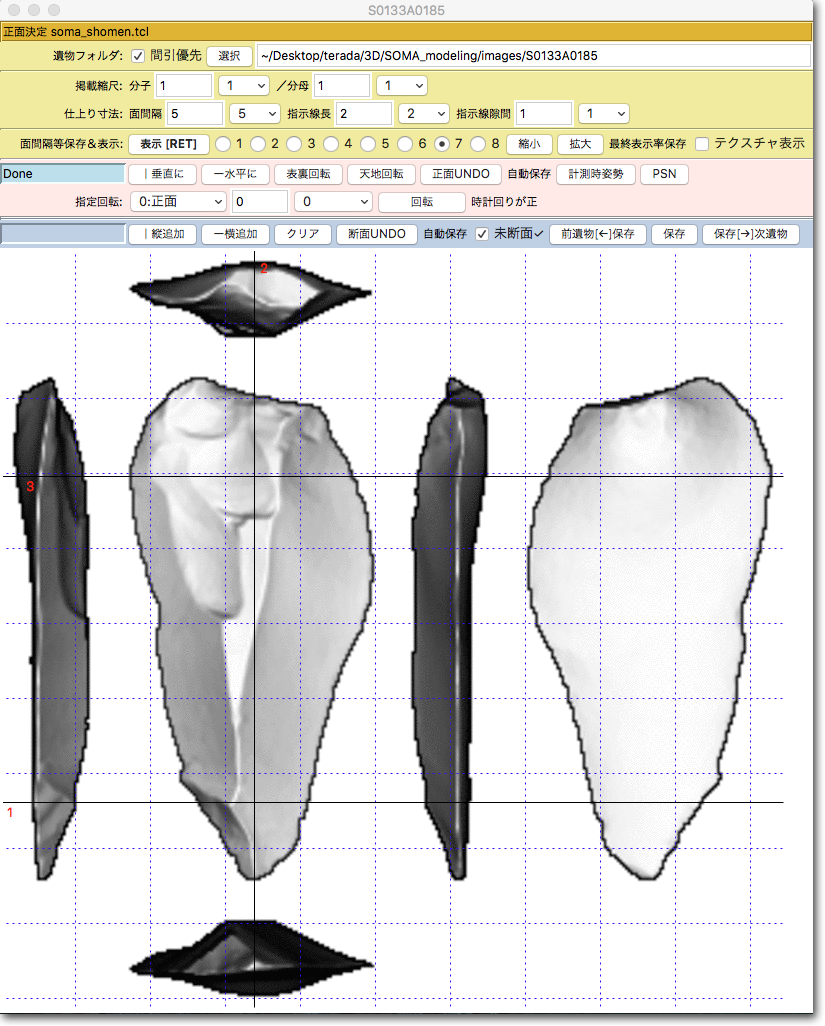Expand the 0:正面 rotation target dropdown
825x1026 pixels.
pos(178,201)
